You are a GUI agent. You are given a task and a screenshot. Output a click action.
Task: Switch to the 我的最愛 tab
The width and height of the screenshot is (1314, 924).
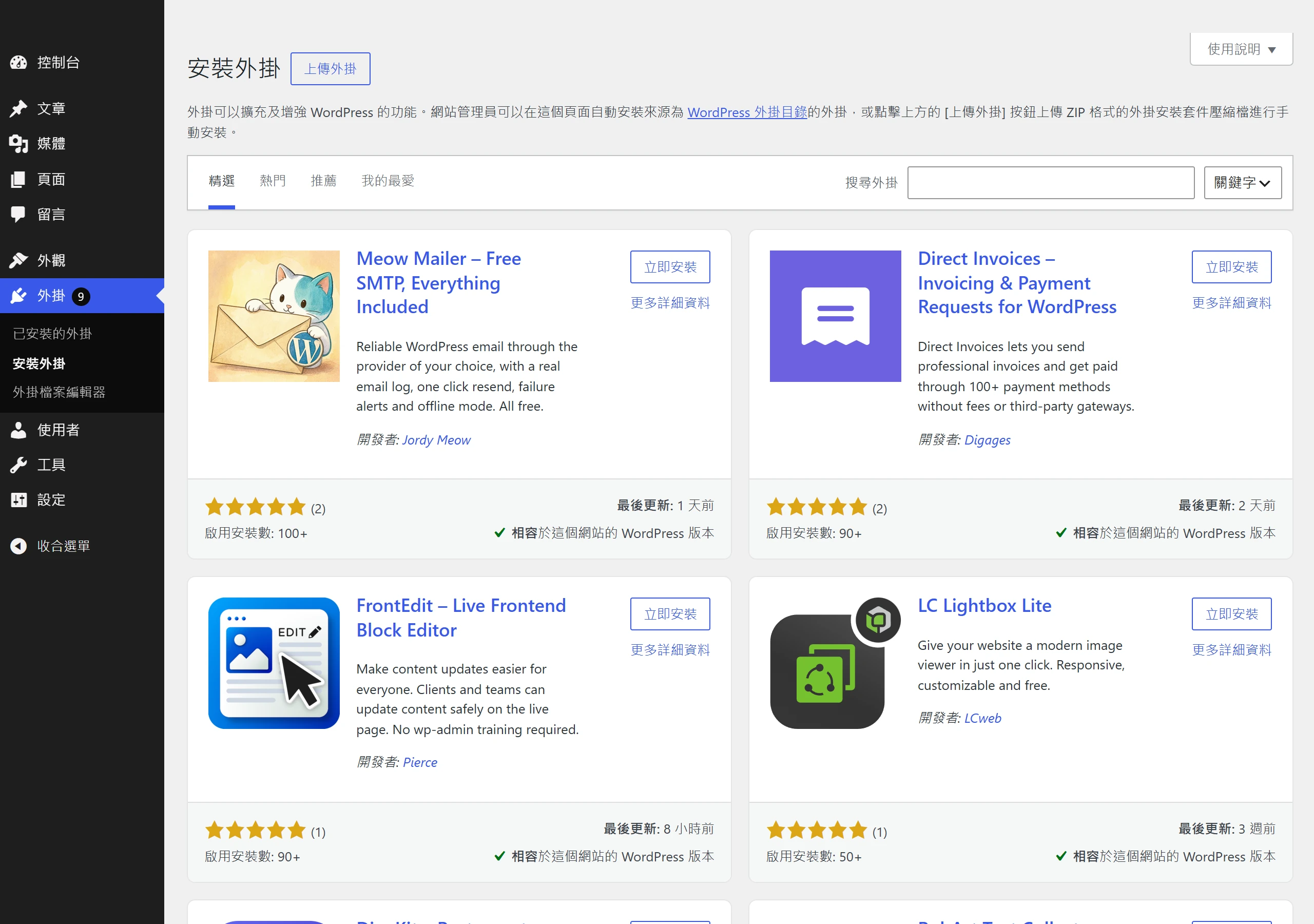click(x=388, y=181)
